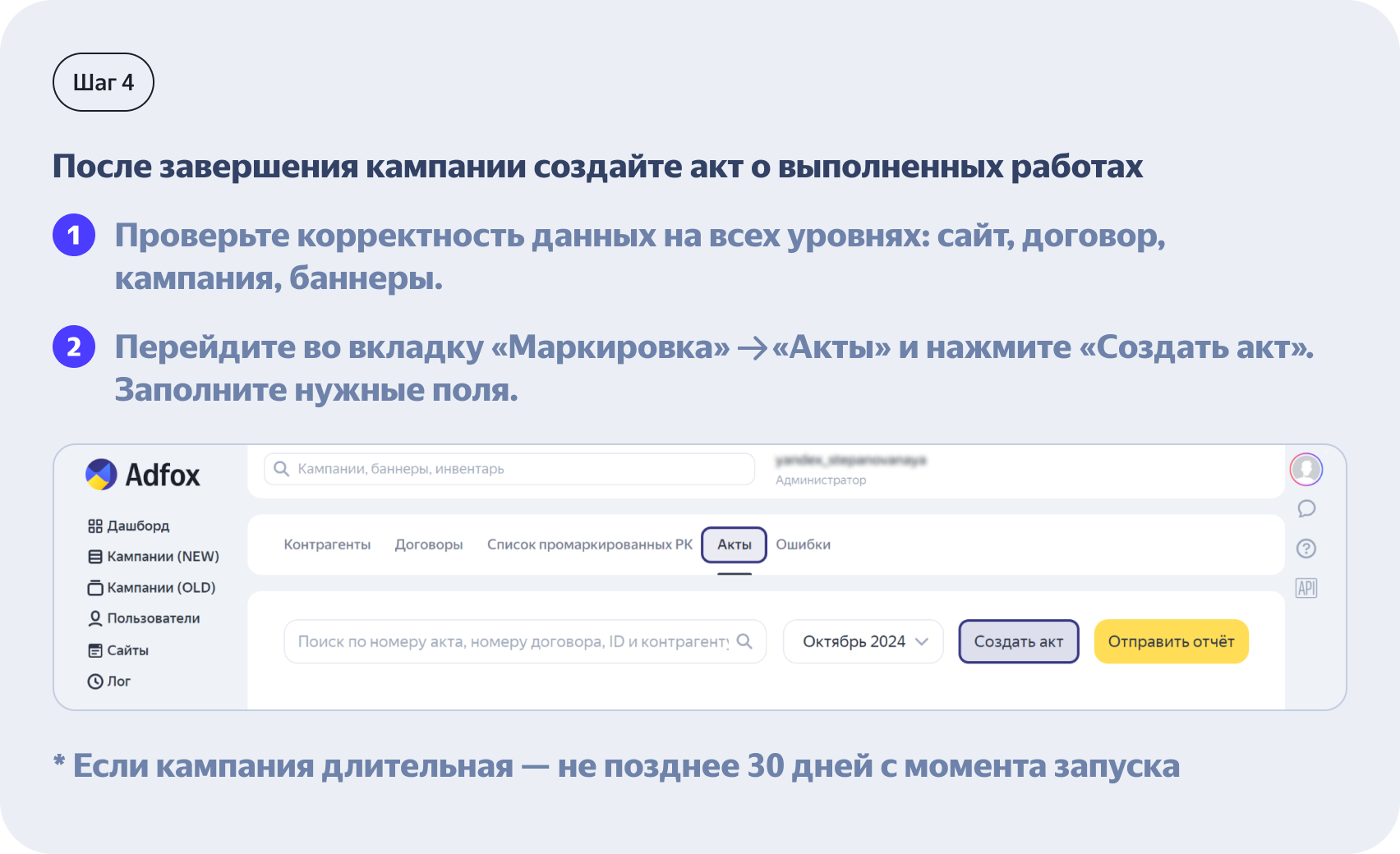Switch to the Контрагенты tab

click(x=327, y=545)
